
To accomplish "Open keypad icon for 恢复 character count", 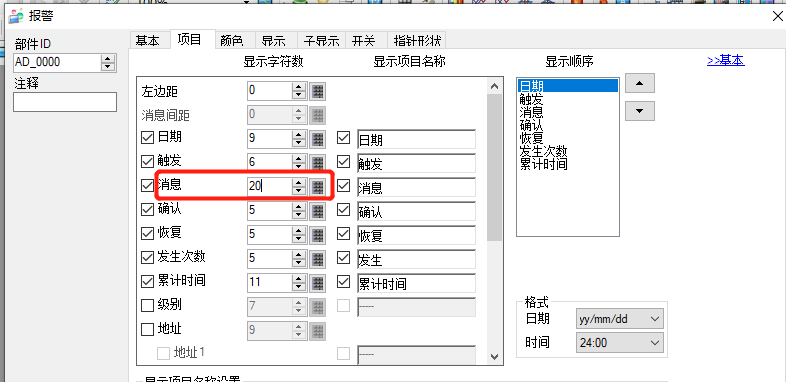I will pyautogui.click(x=317, y=234).
